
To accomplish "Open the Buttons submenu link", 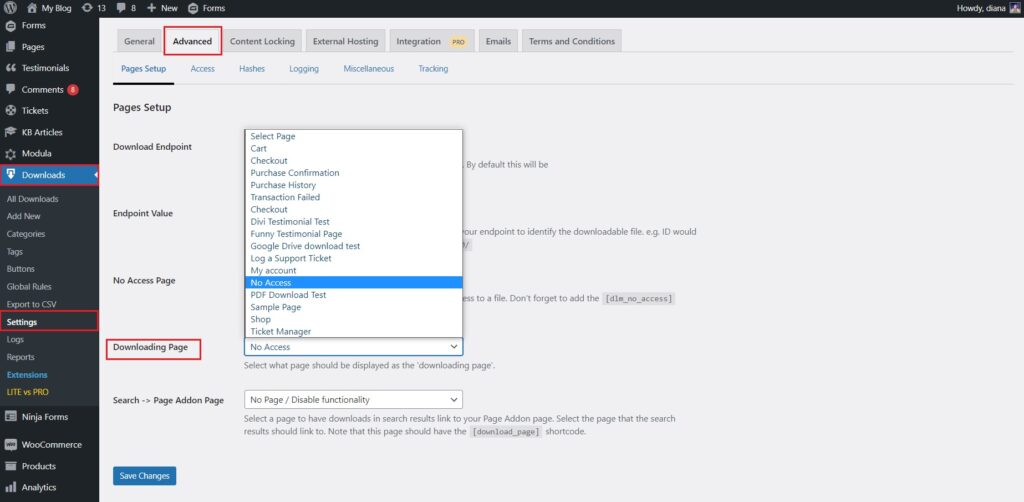I will pyautogui.click(x=21, y=269).
